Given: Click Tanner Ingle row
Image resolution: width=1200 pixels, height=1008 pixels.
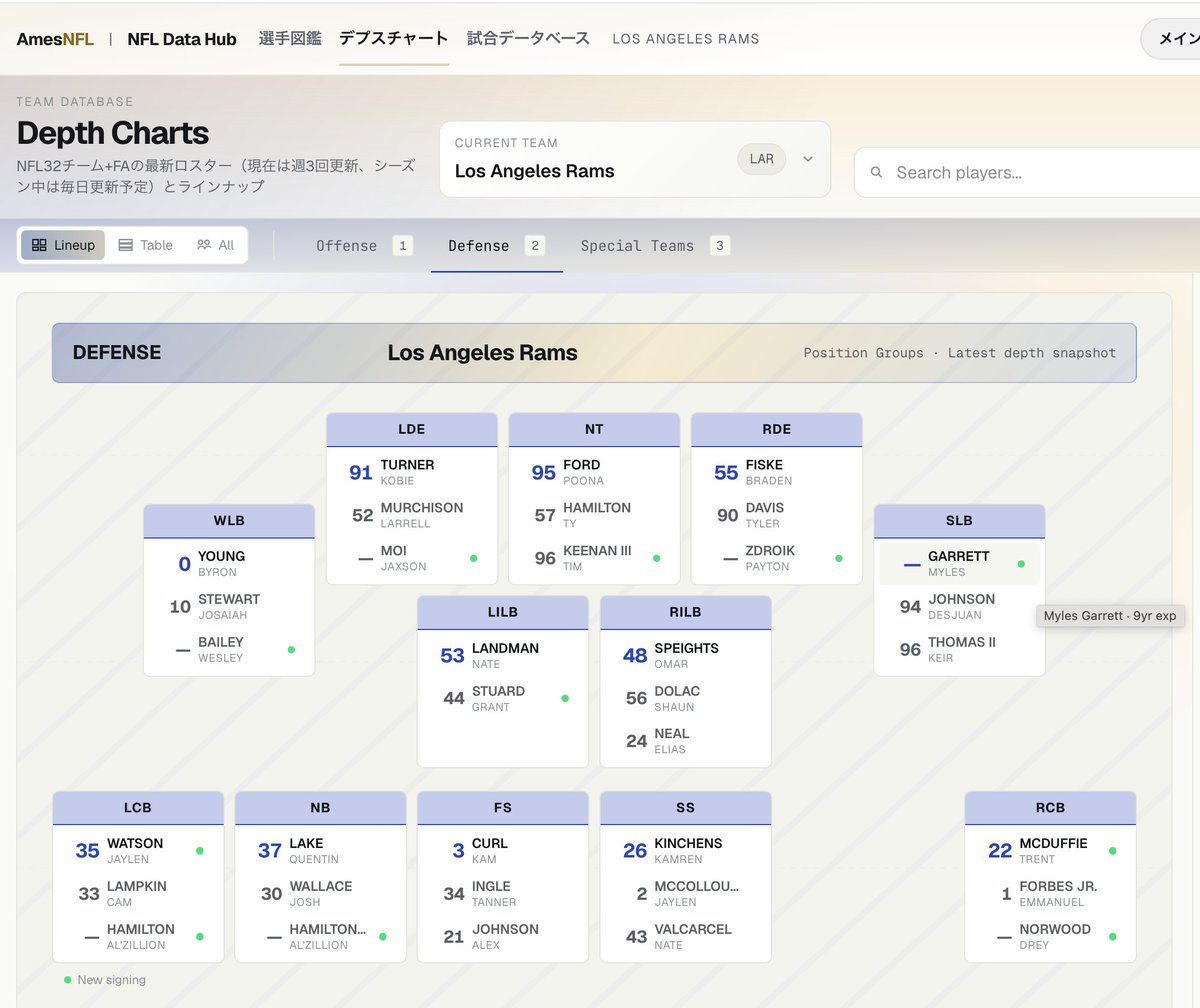Looking at the screenshot, I should coord(503,894).
